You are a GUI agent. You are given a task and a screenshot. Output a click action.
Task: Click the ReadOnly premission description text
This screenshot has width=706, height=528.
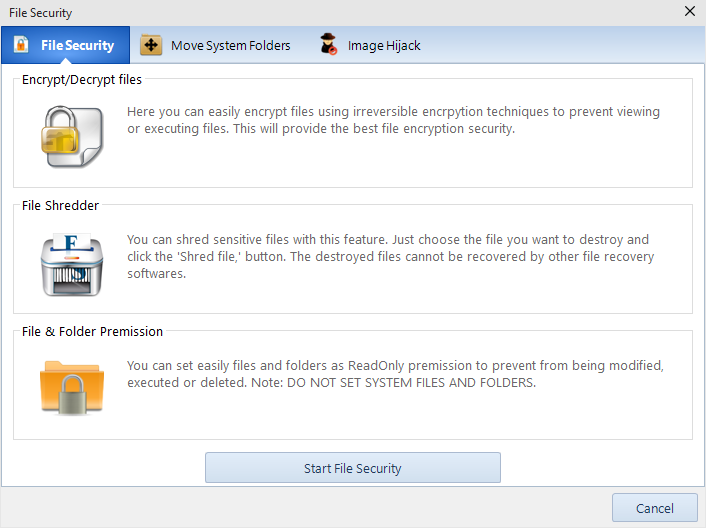(x=395, y=374)
